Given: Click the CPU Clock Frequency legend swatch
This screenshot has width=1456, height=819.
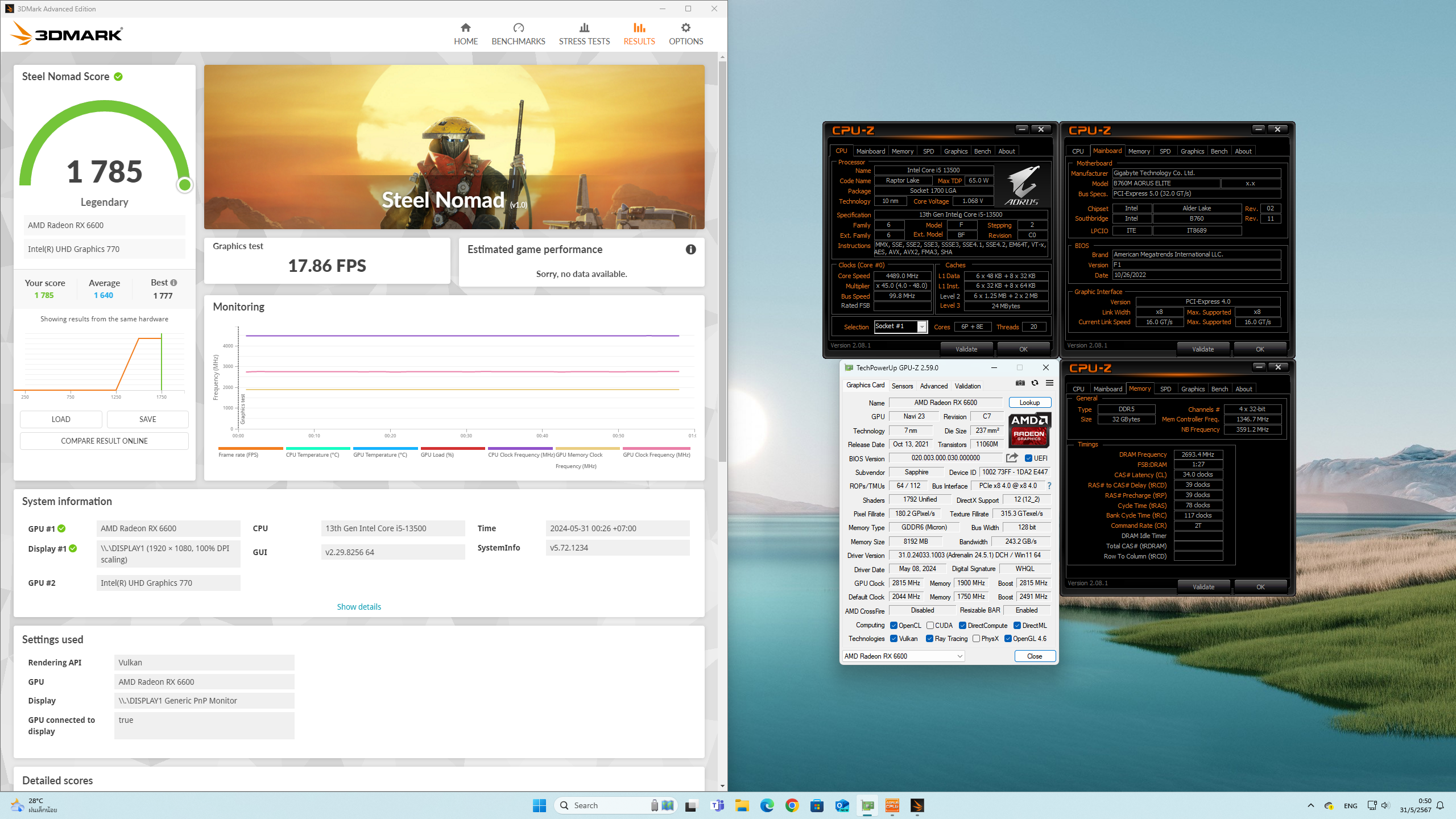Looking at the screenshot, I should [x=520, y=449].
